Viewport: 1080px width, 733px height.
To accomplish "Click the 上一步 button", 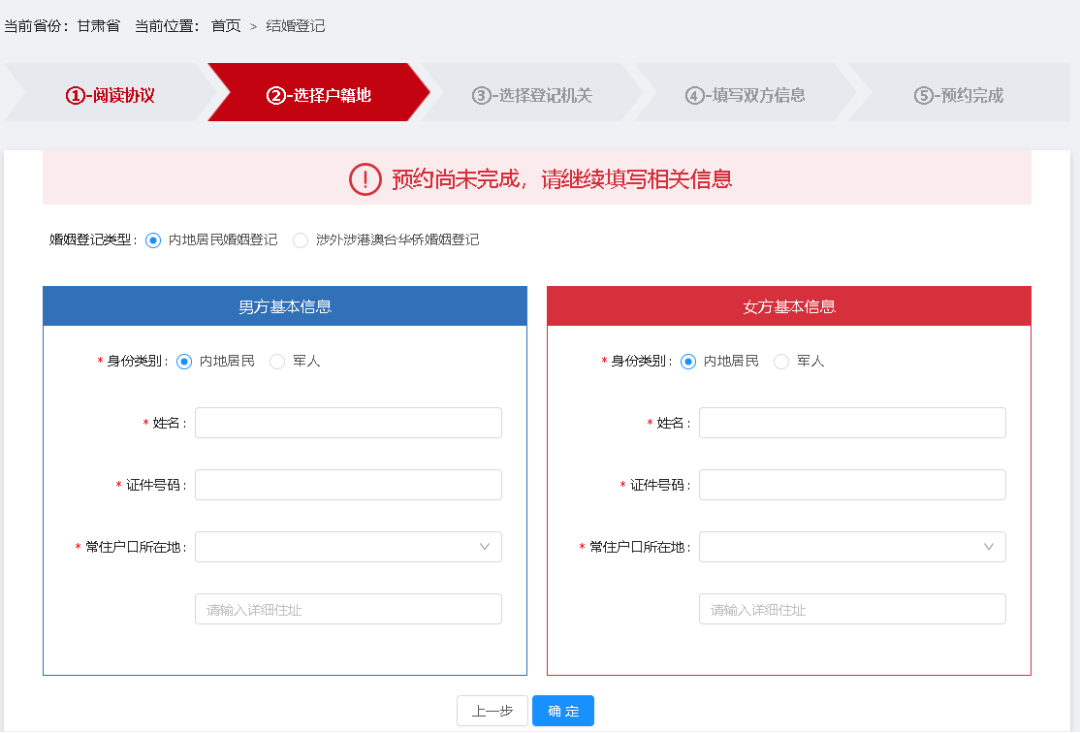I will (492, 711).
